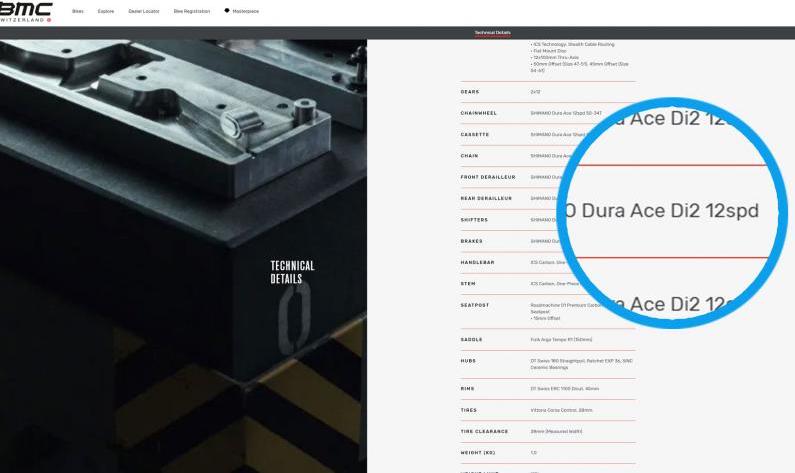Click the BMC Switzerland logo
This screenshot has width=795, height=473.
(x=25, y=12)
